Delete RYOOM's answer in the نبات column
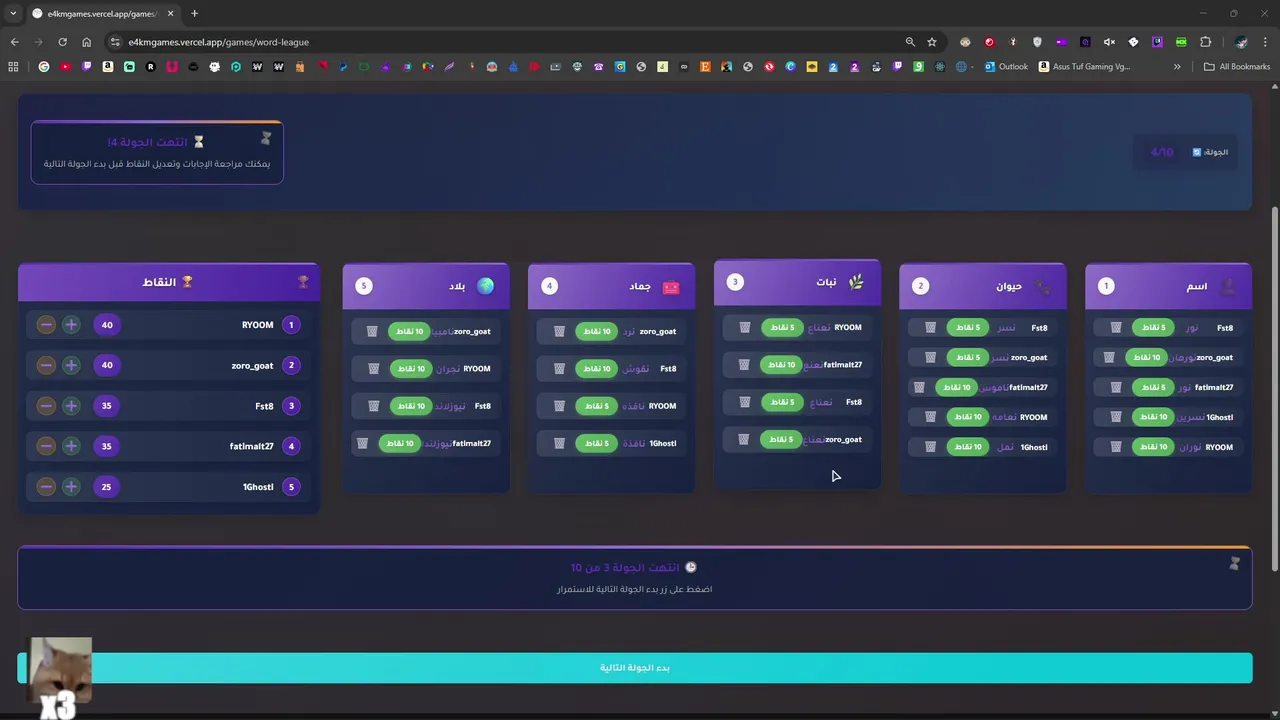 (744, 327)
